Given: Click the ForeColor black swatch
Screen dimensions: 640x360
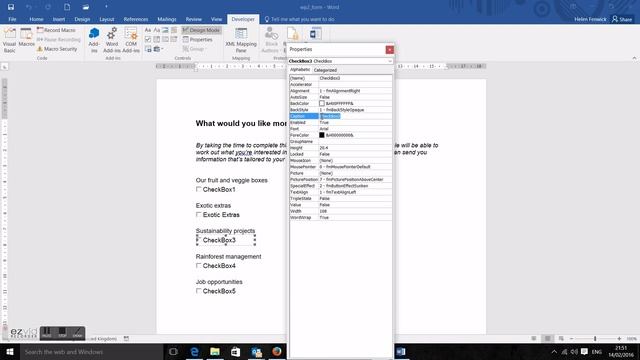Looking at the screenshot, I should pyautogui.click(x=322, y=135).
